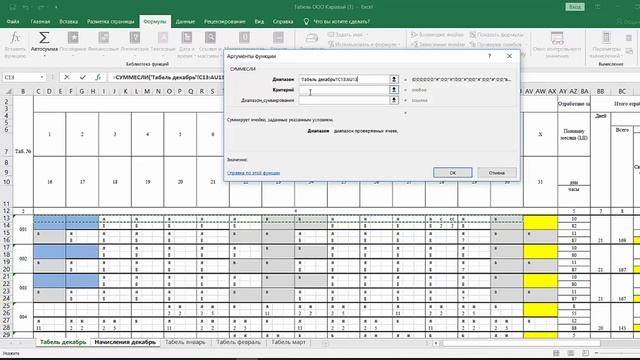The image size is (640, 360).
Task: Click the calculate now ribbon icon
Action: [629, 38]
